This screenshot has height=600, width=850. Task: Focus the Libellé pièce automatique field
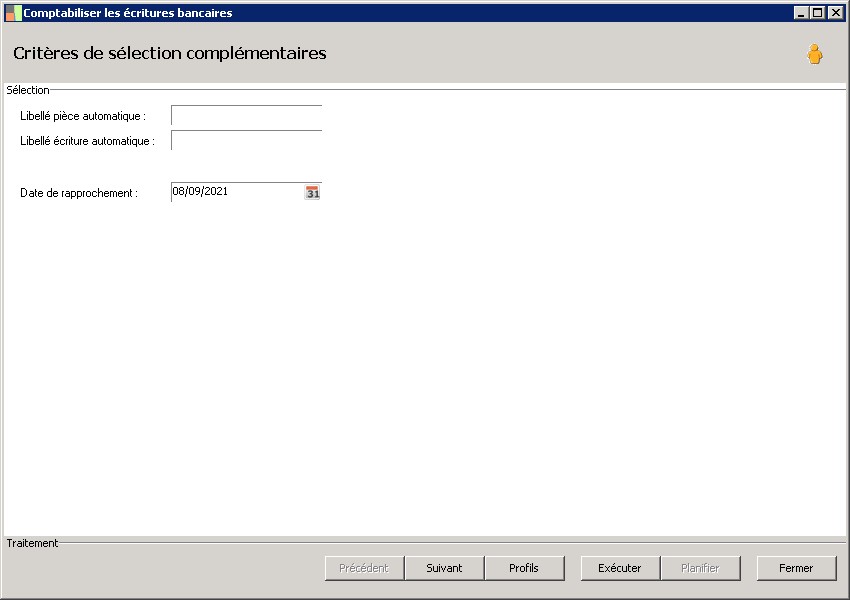coord(247,115)
